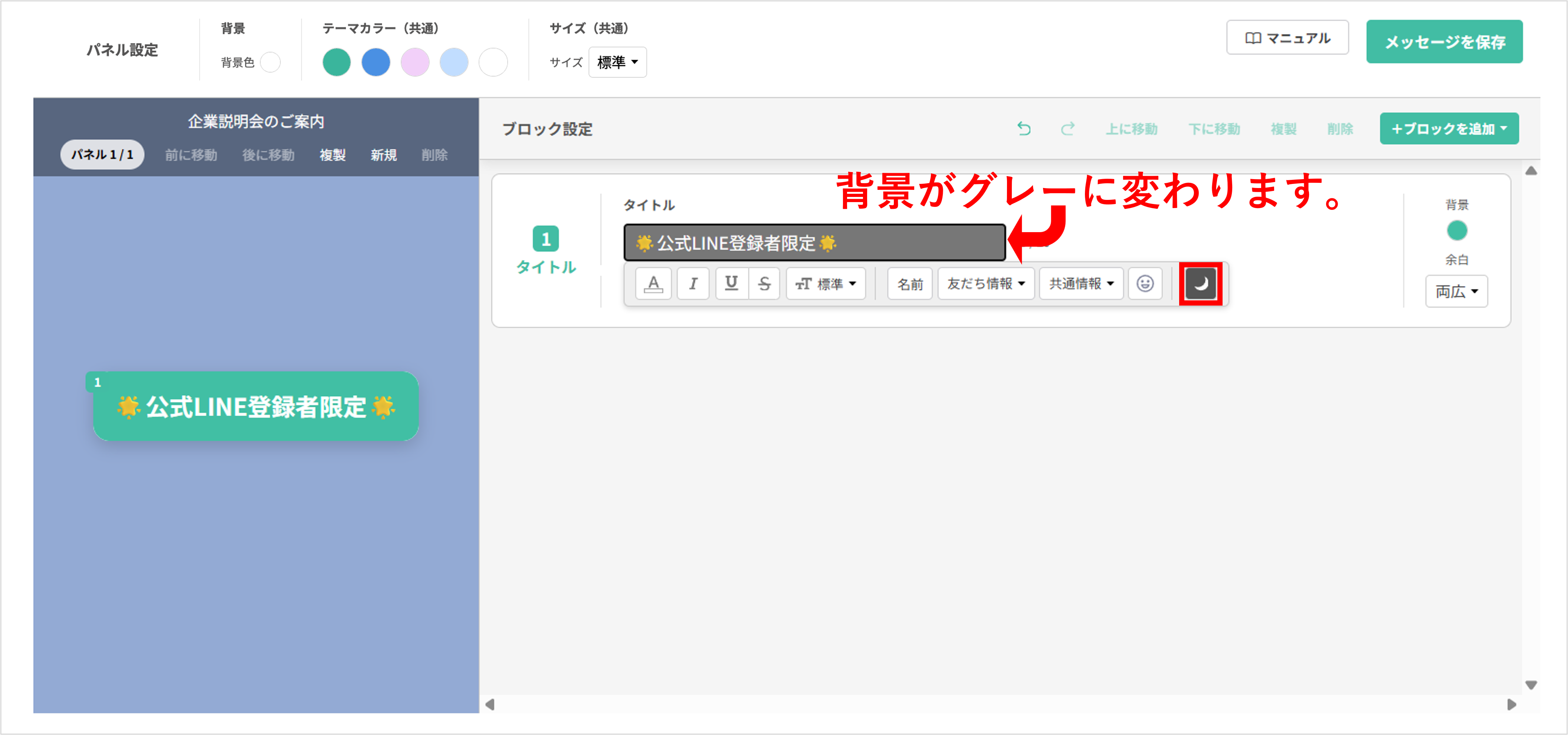Toggle the dark mode moon button
Viewport: 1568px width, 735px height.
[x=1200, y=284]
